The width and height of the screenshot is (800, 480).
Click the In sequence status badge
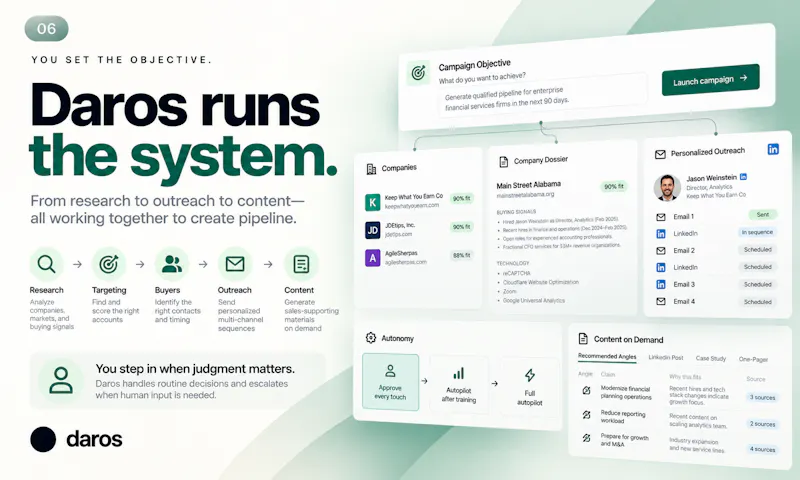[x=757, y=232]
